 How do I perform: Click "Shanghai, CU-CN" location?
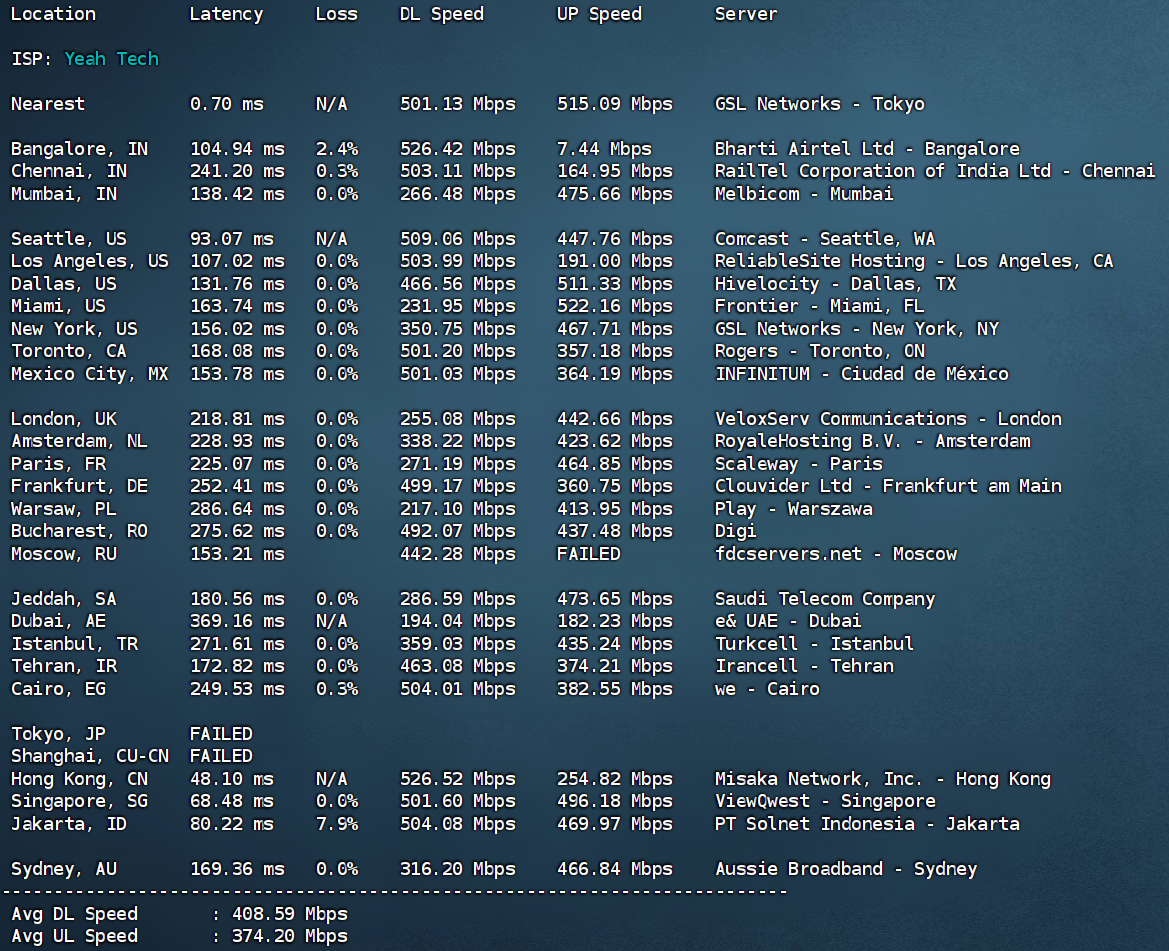pyautogui.click(x=89, y=756)
